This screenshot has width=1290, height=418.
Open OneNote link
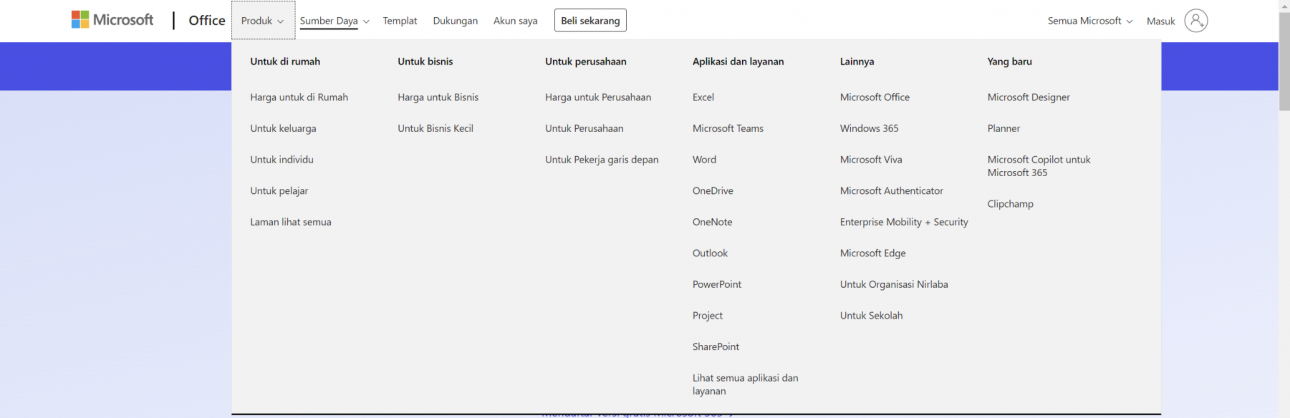pyautogui.click(x=712, y=222)
